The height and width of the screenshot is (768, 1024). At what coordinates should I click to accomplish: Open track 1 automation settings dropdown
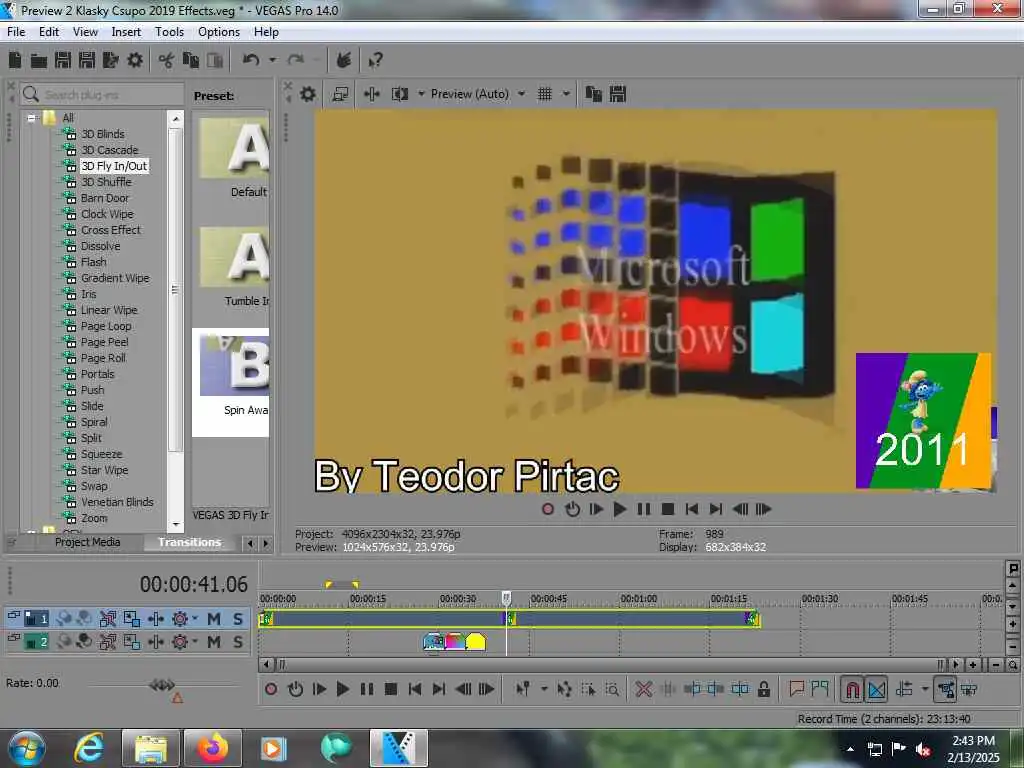click(x=194, y=618)
